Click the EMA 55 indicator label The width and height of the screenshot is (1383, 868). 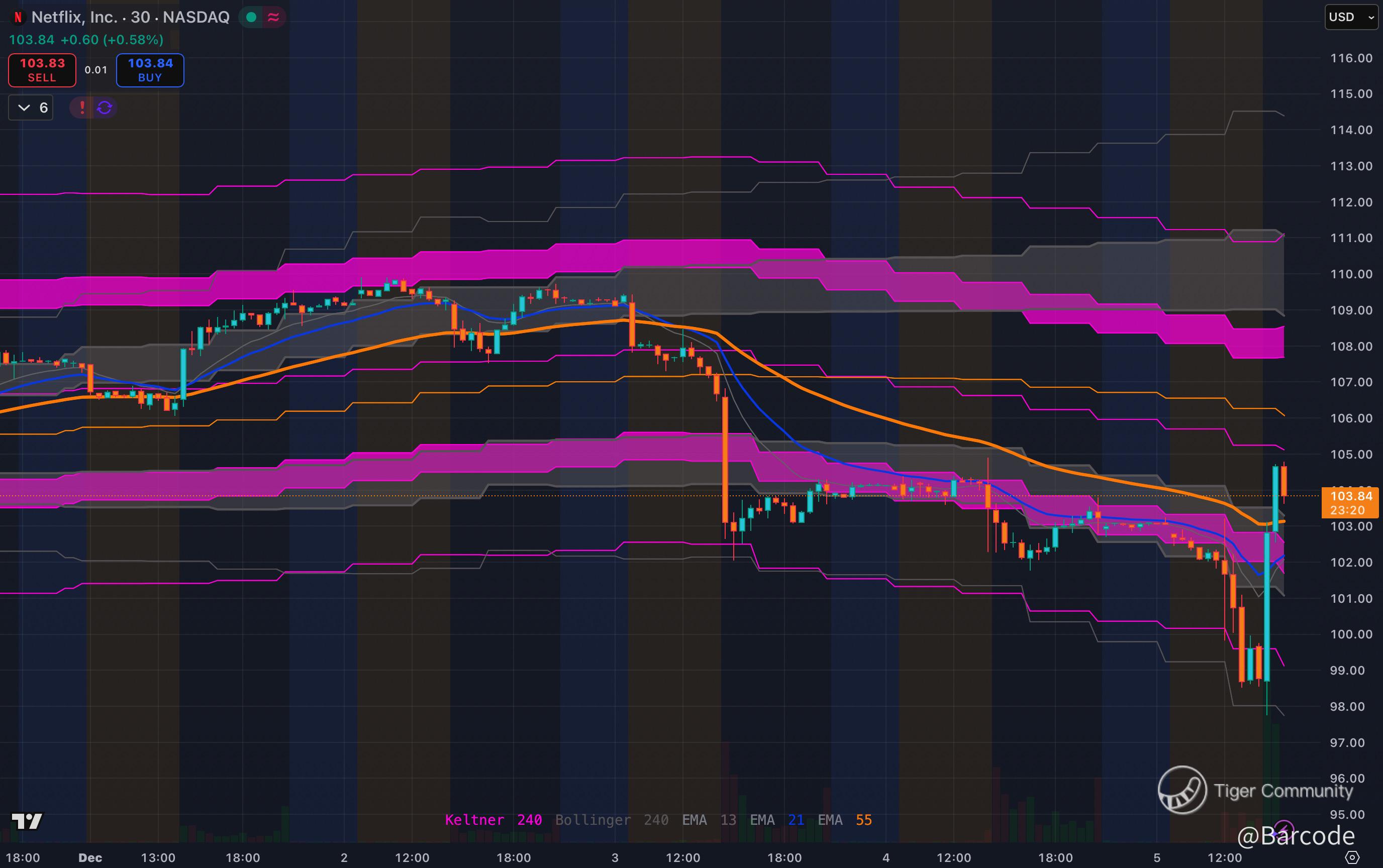[844, 820]
